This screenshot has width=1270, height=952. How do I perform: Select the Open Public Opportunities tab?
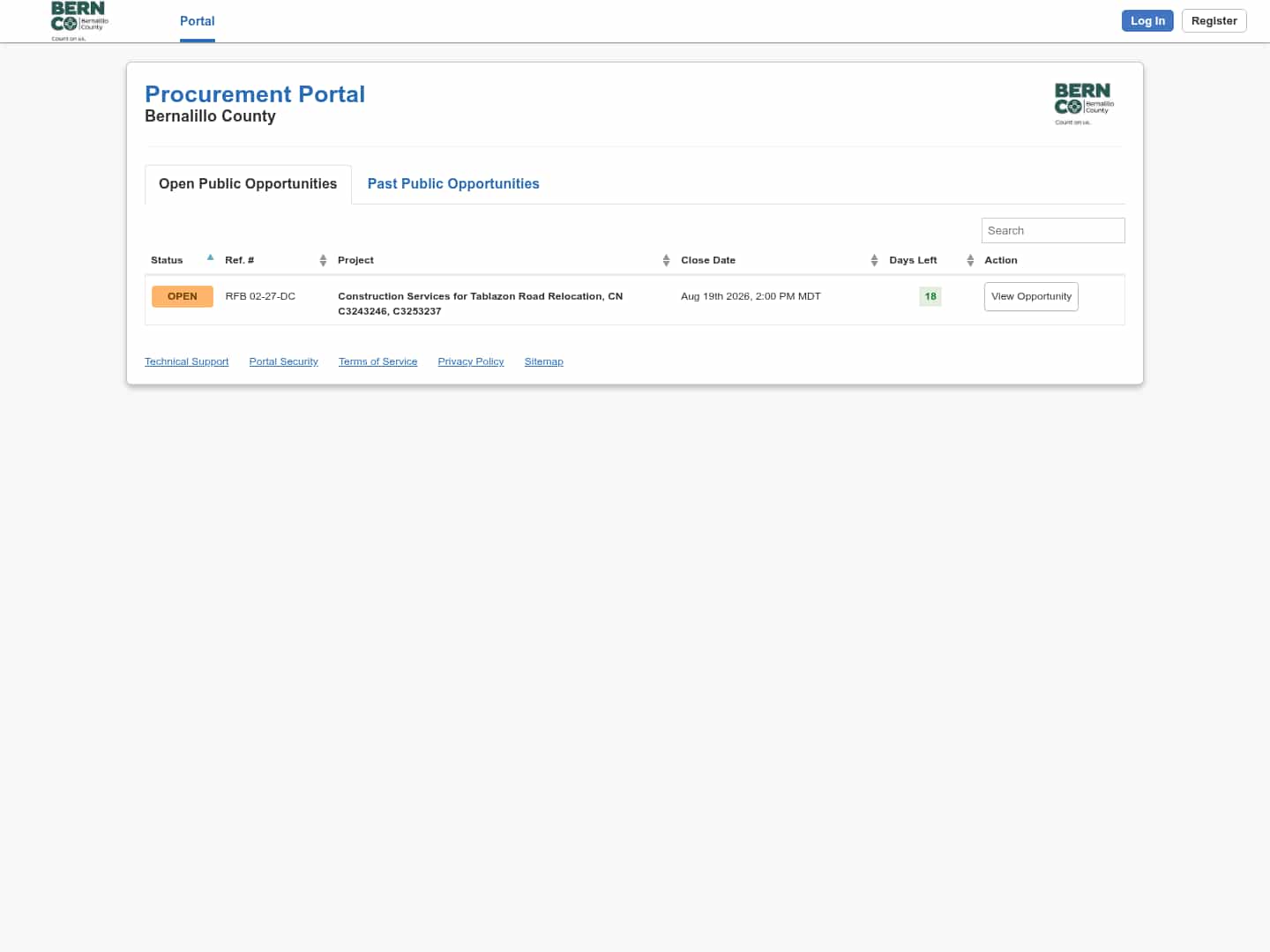248,184
